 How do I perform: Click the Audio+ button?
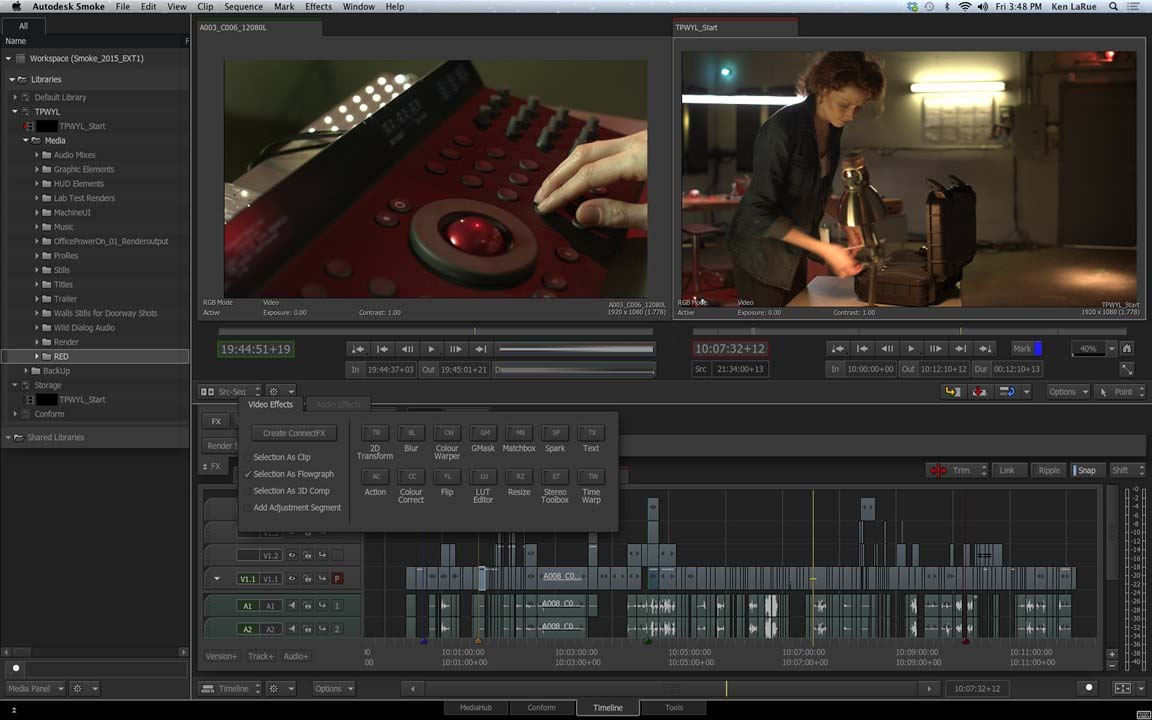click(296, 656)
